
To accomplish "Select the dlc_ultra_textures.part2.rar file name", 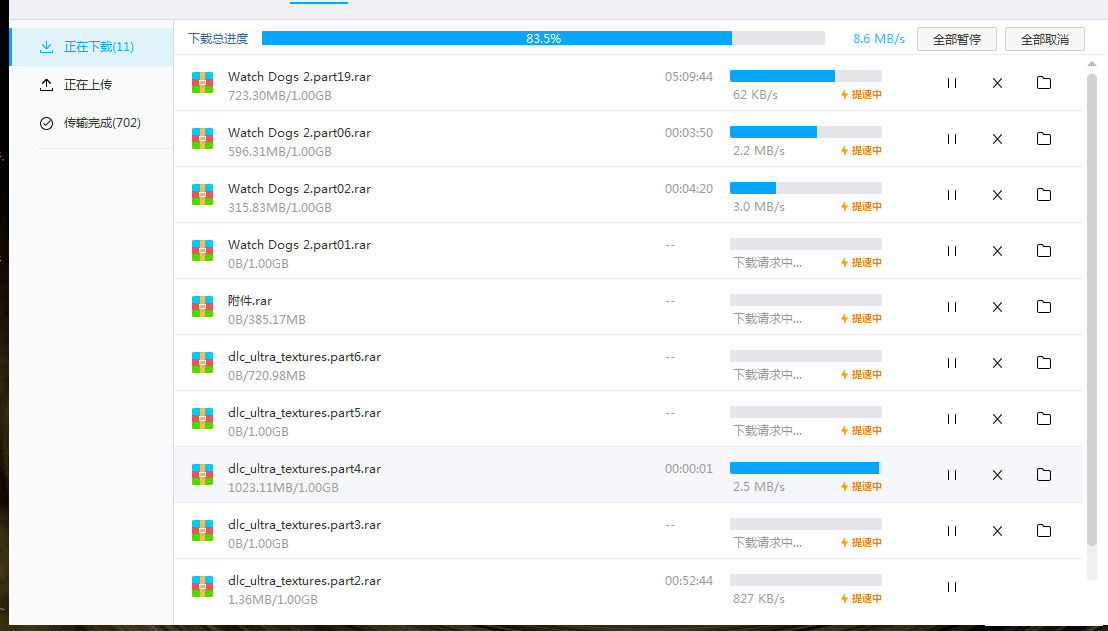I will coord(304,581).
